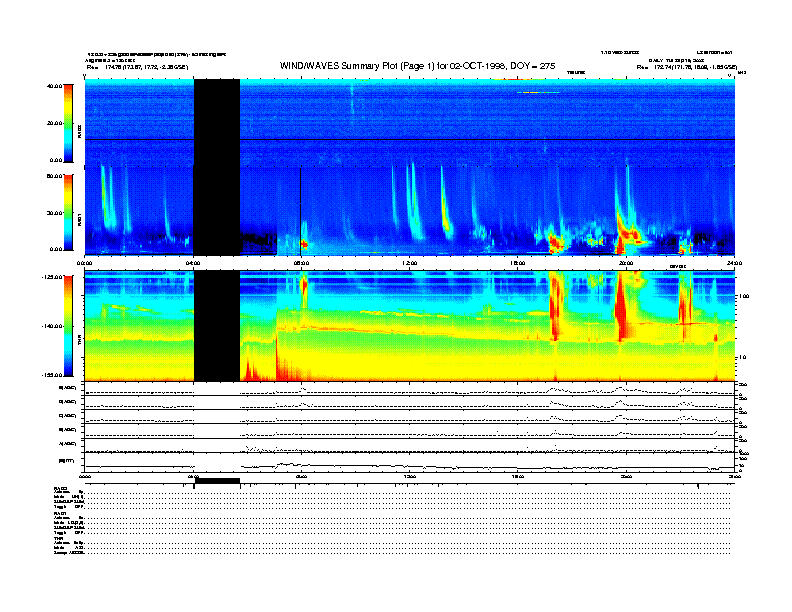
Task: Click the black data gap in TNR spectrogram
Action: [x=217, y=326]
